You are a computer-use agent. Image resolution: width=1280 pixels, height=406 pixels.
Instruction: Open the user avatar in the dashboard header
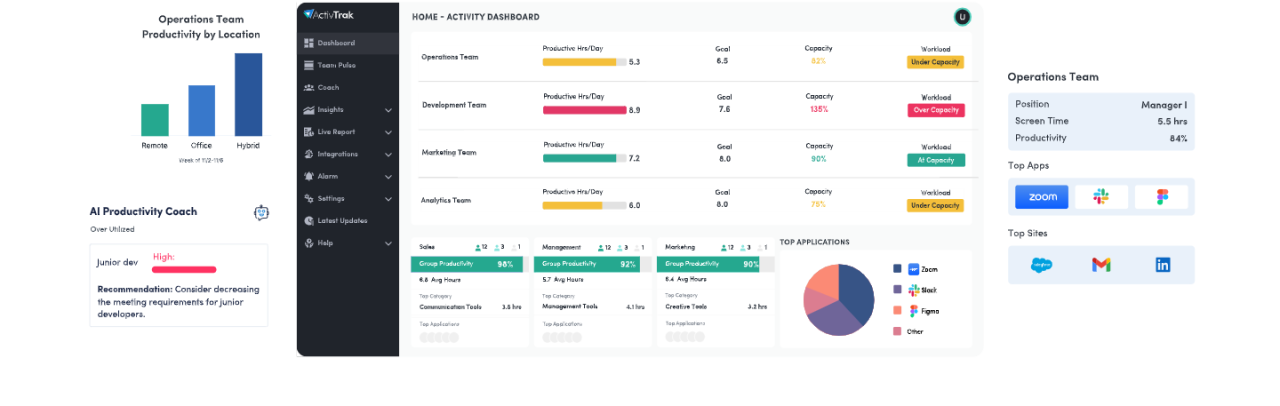tap(962, 16)
